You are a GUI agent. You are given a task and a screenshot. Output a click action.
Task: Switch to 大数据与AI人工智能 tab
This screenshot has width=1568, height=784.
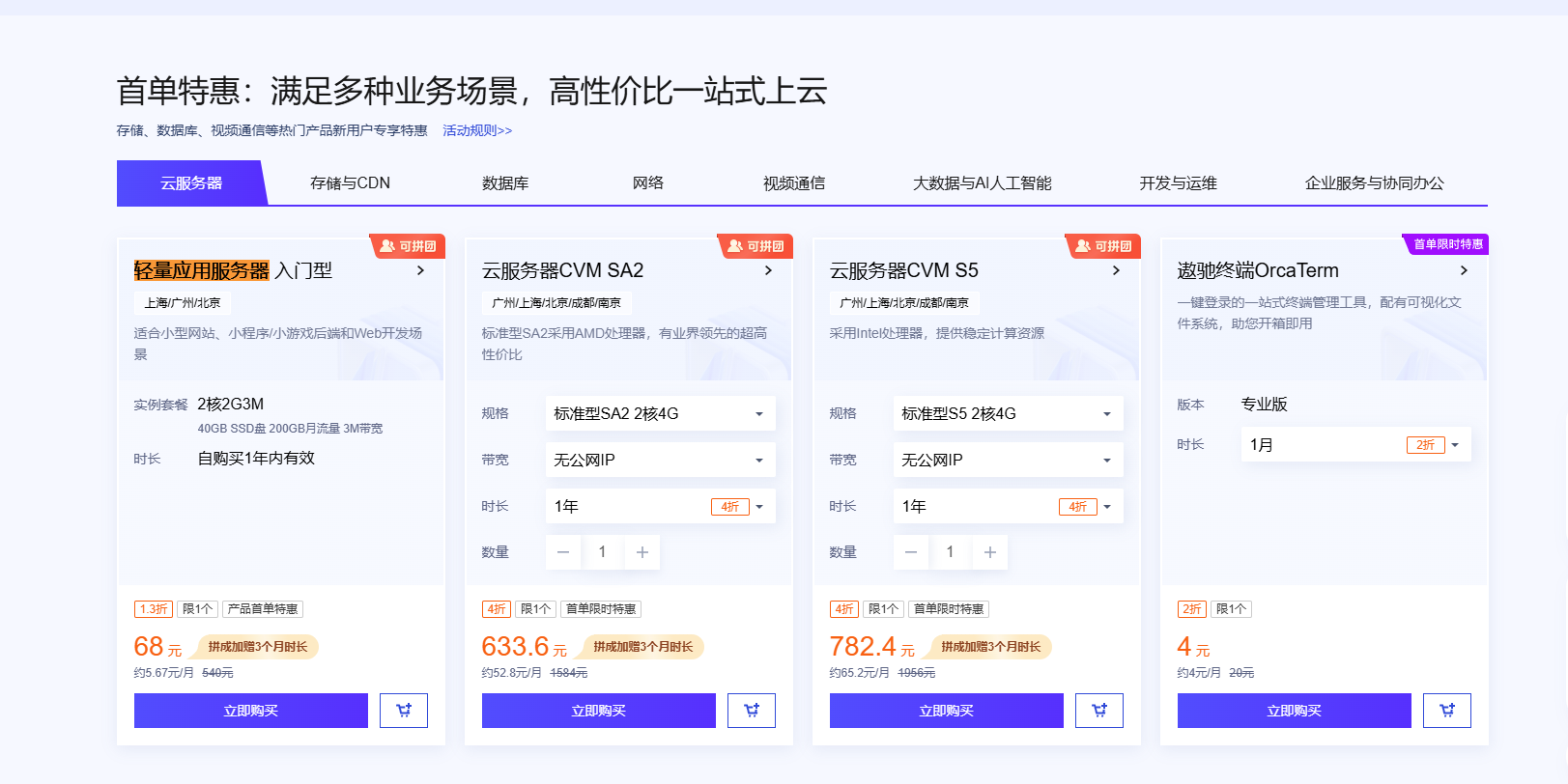(x=983, y=182)
